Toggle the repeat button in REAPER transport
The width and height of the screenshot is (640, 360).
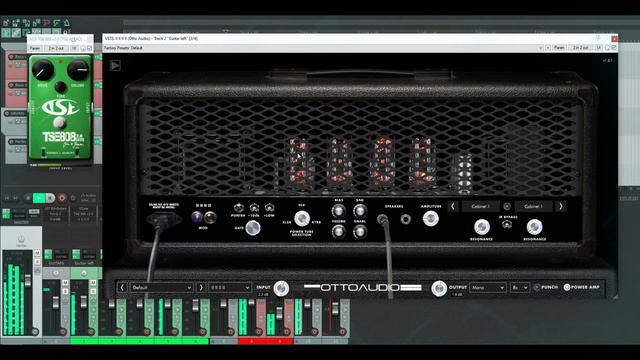[73, 198]
